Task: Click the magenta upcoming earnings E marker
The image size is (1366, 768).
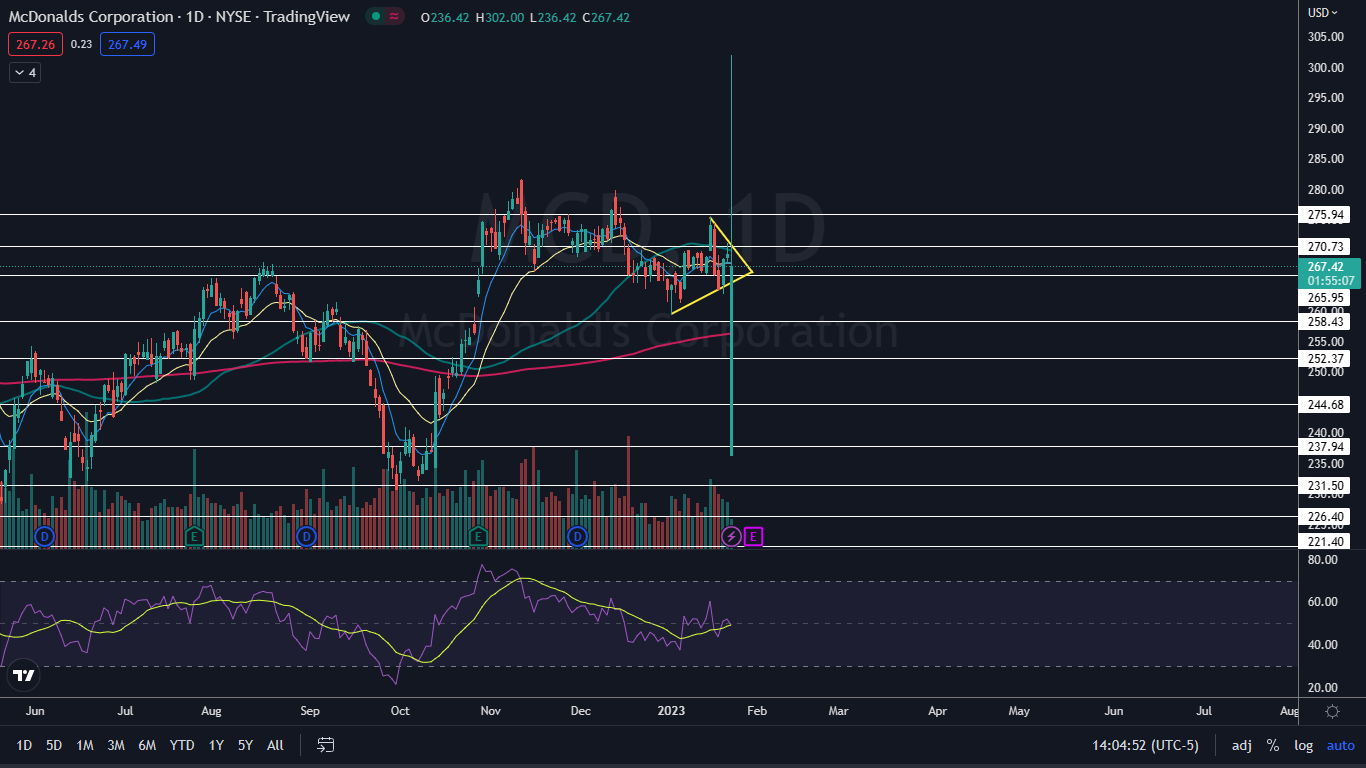Action: 754,537
